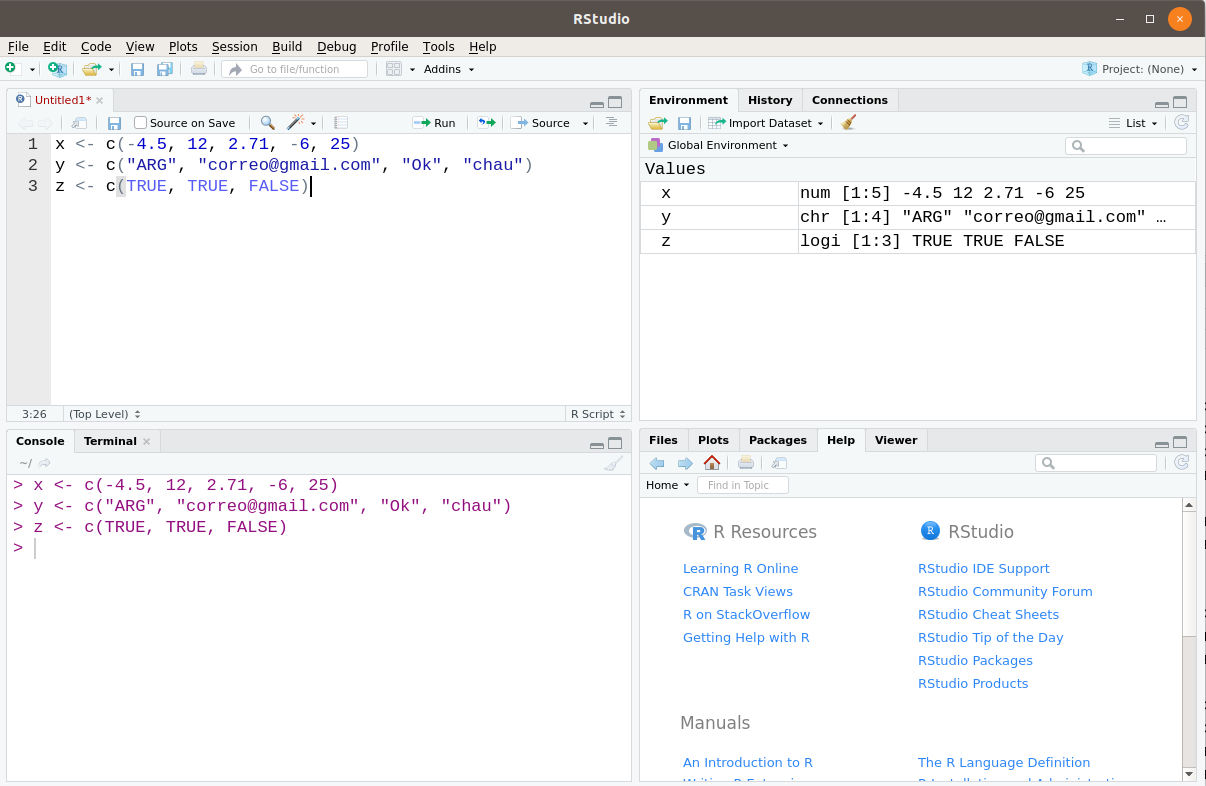This screenshot has height=786, width=1206.
Task: Refresh the Environment pane
Action: pos(1181,123)
